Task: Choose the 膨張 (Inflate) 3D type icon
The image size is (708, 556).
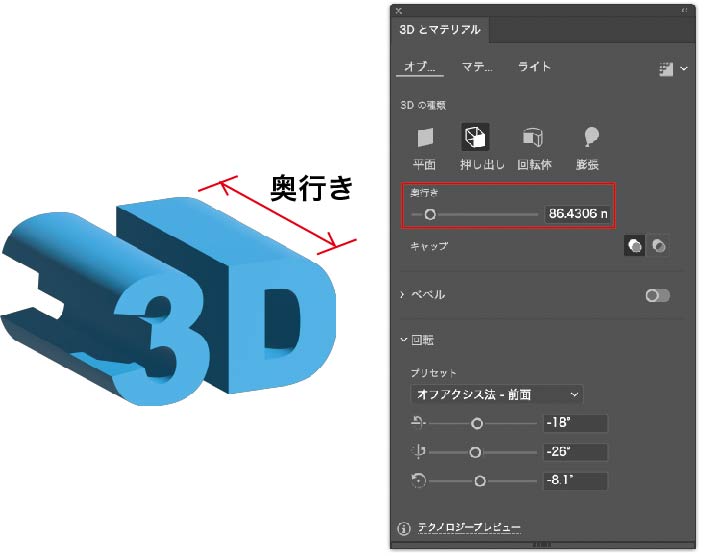Action: point(592,138)
